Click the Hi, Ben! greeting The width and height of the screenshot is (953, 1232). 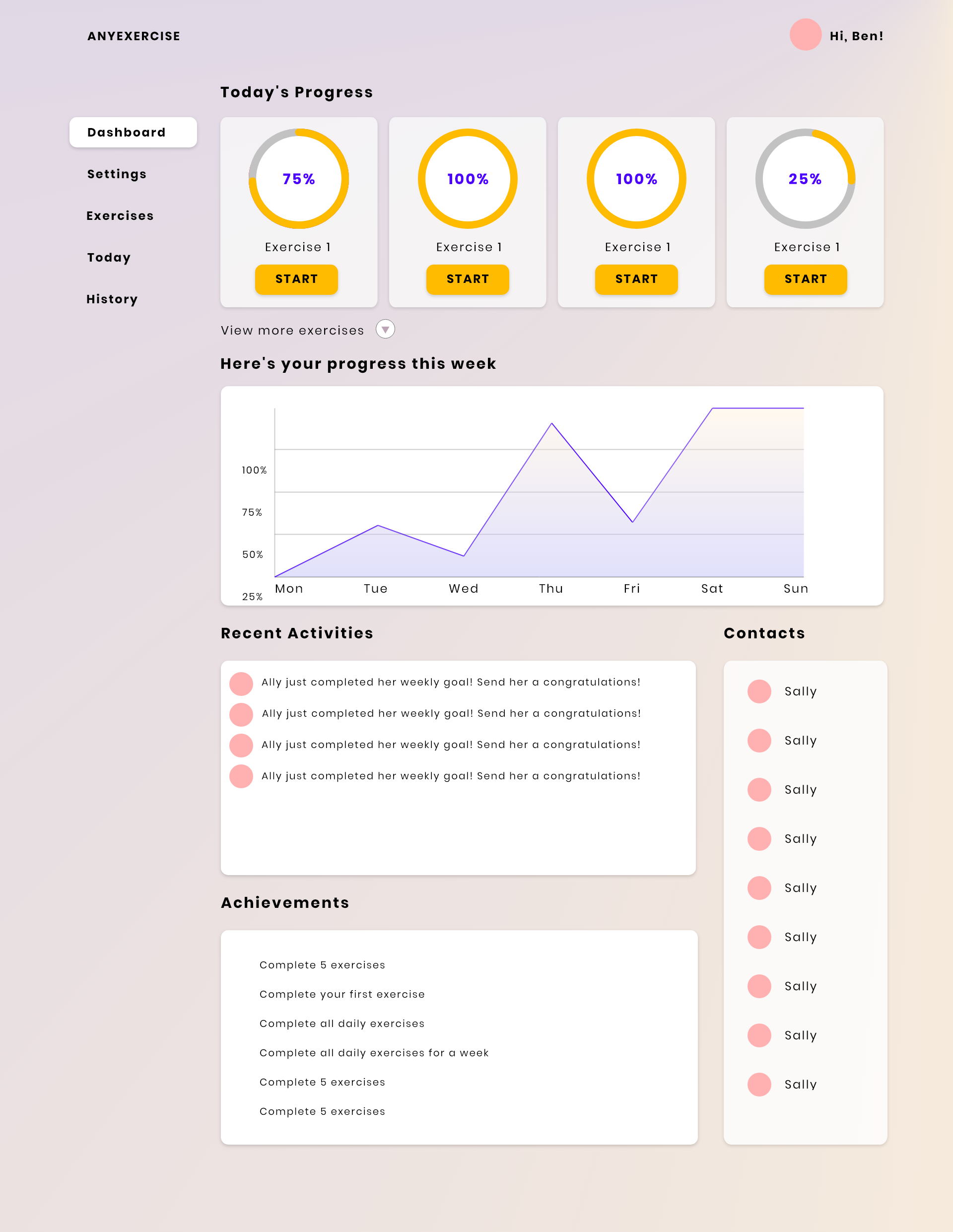point(857,36)
